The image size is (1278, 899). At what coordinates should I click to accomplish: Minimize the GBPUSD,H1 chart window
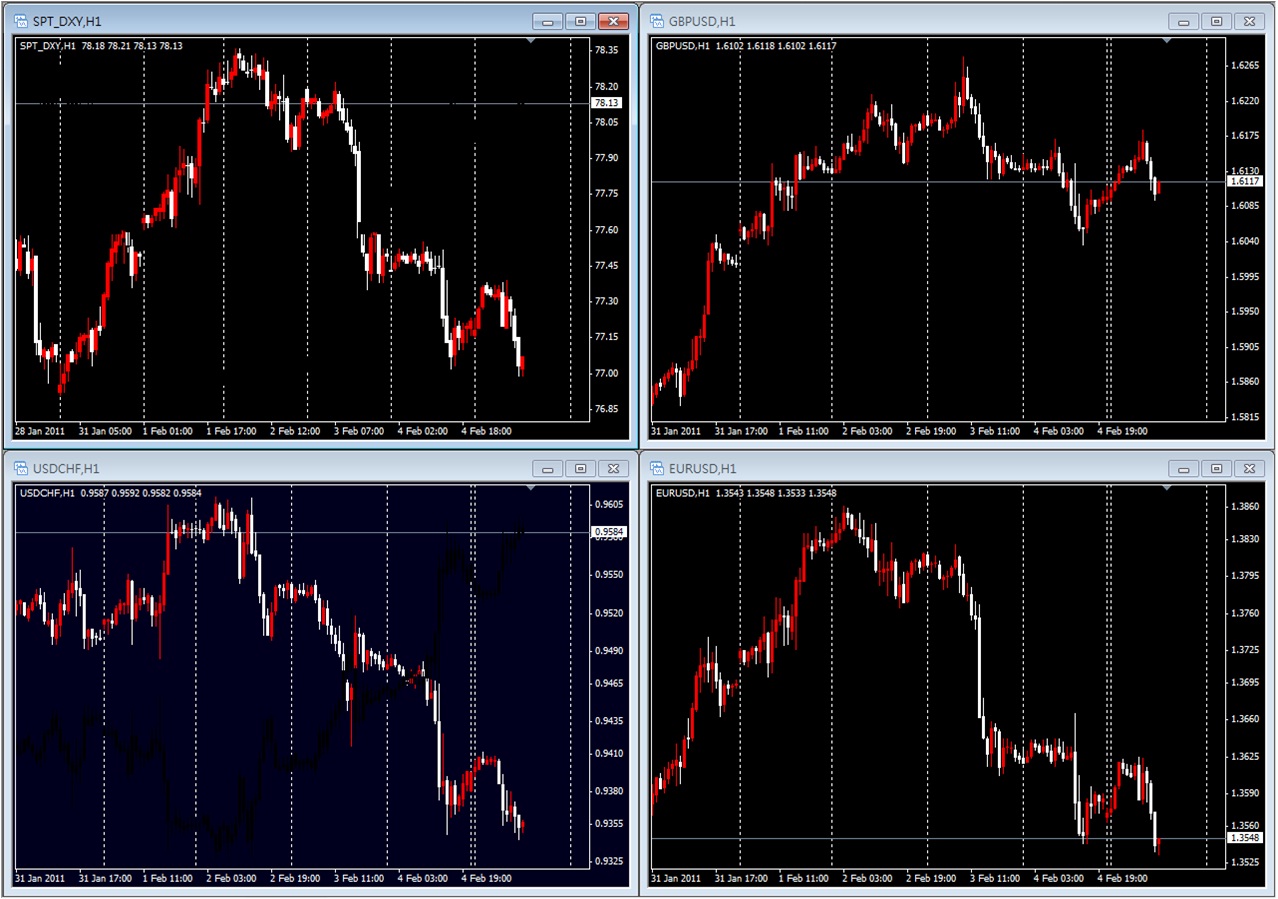coord(1184,21)
